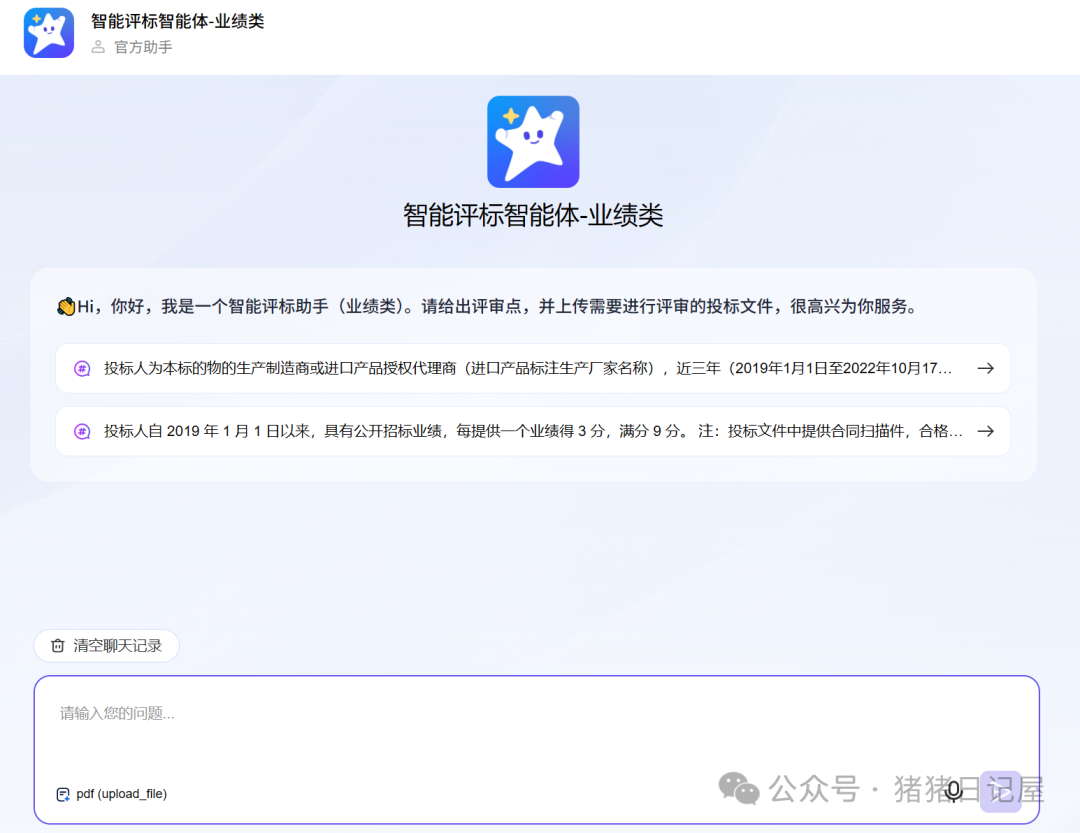The height and width of the screenshot is (833, 1080).
Task: Click the hashtag icon on the first suggestion card
Action: (x=81, y=368)
